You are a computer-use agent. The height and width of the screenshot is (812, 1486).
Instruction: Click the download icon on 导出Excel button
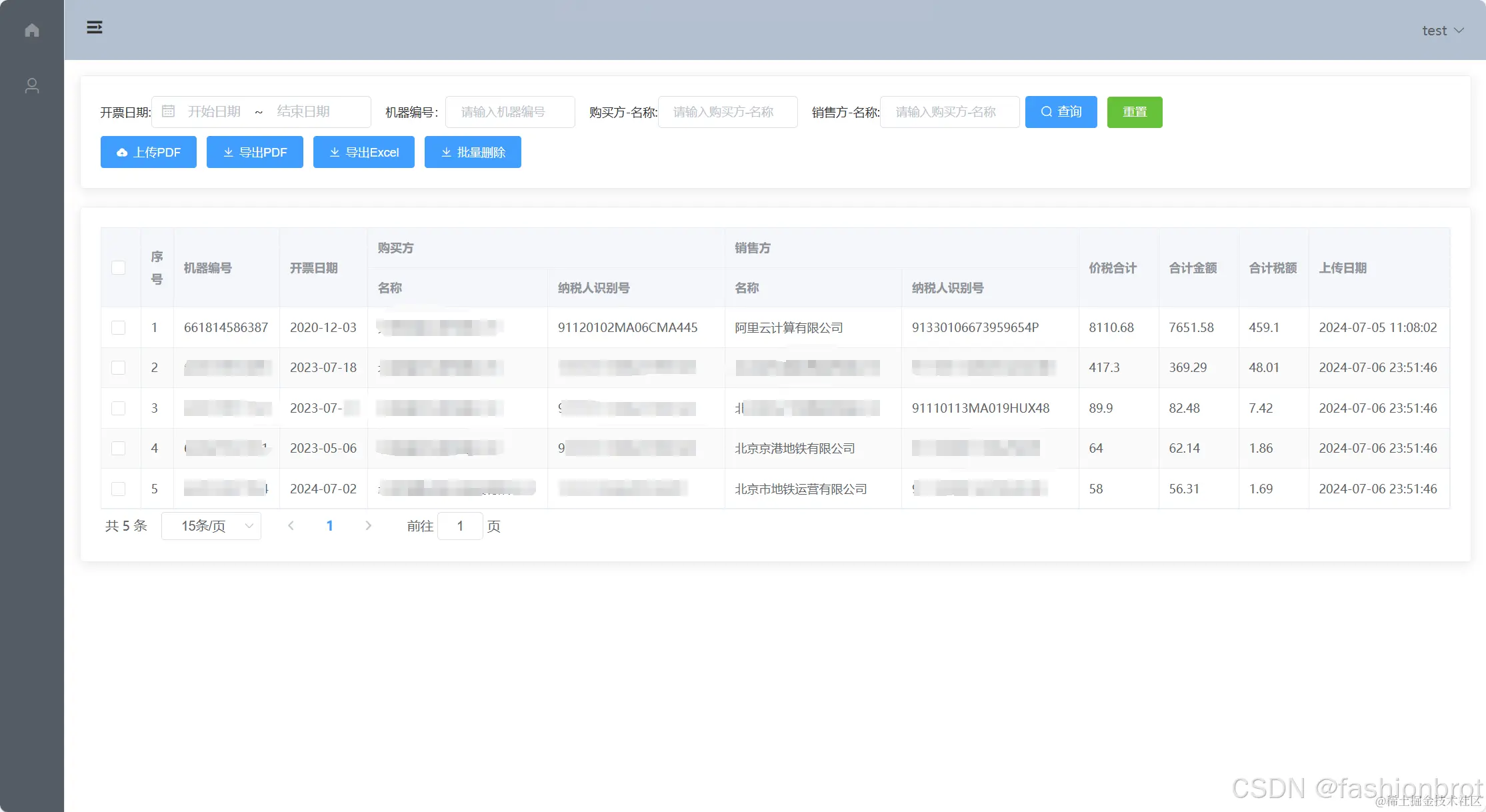pyautogui.click(x=335, y=152)
